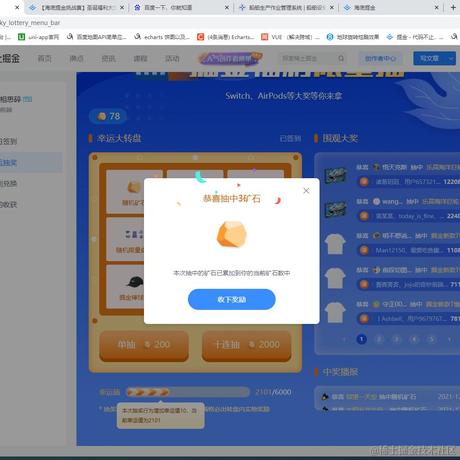Click the 写文章 button
Viewport: 460px width, 460px height.
pos(429,59)
